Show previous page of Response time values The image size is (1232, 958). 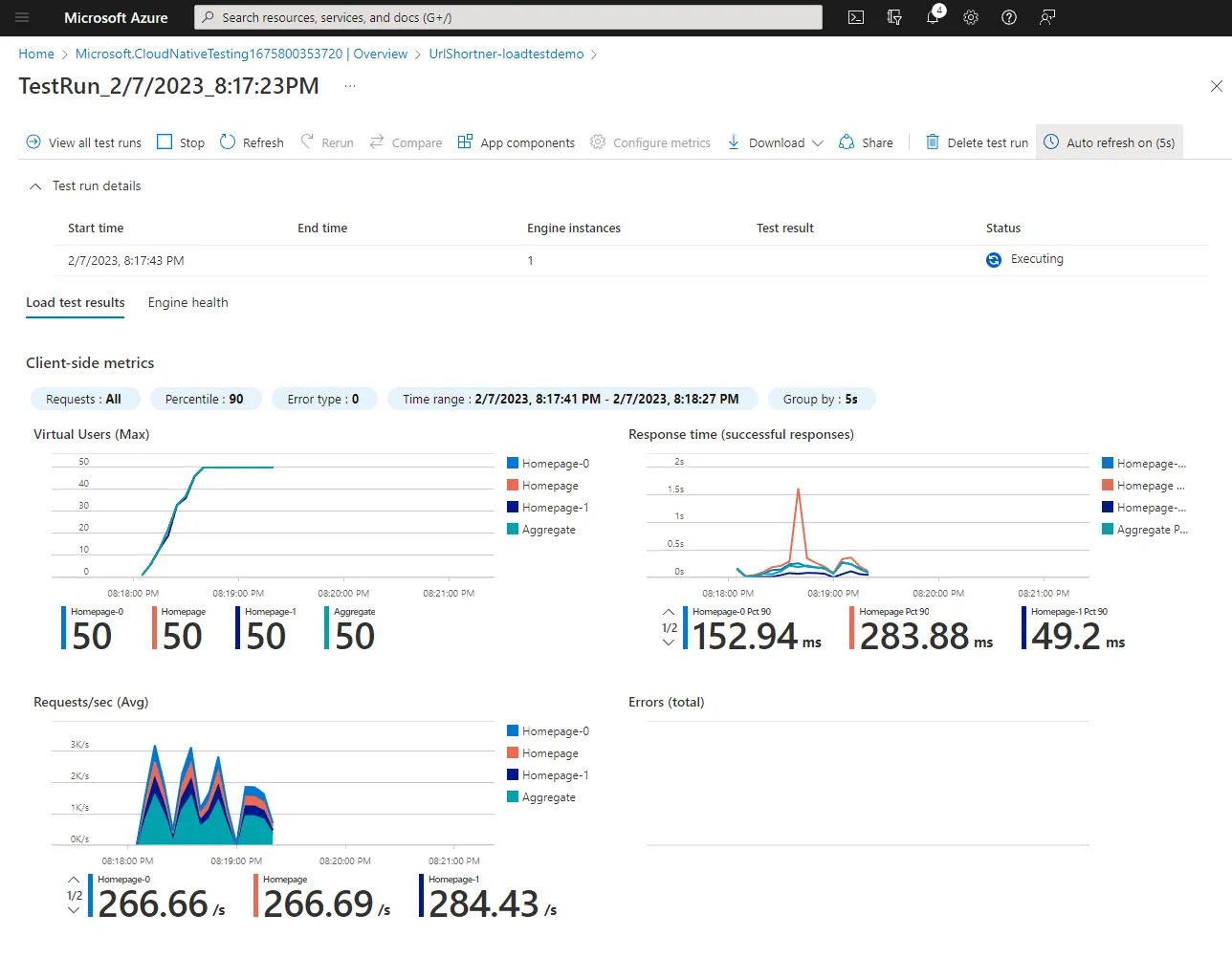[669, 612]
